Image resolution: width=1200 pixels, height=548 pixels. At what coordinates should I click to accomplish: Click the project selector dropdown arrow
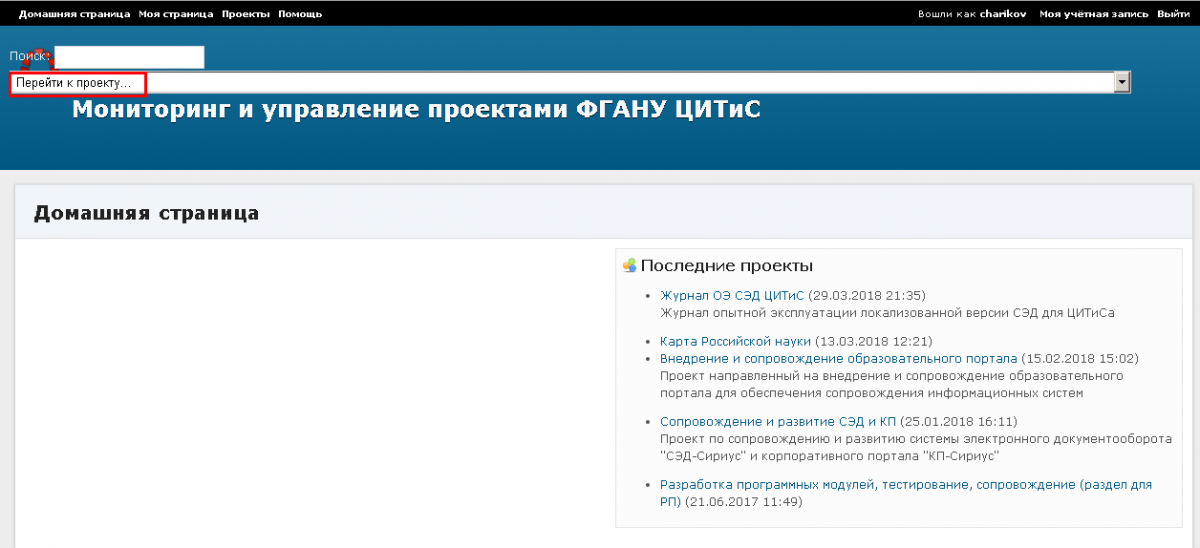coord(1122,83)
